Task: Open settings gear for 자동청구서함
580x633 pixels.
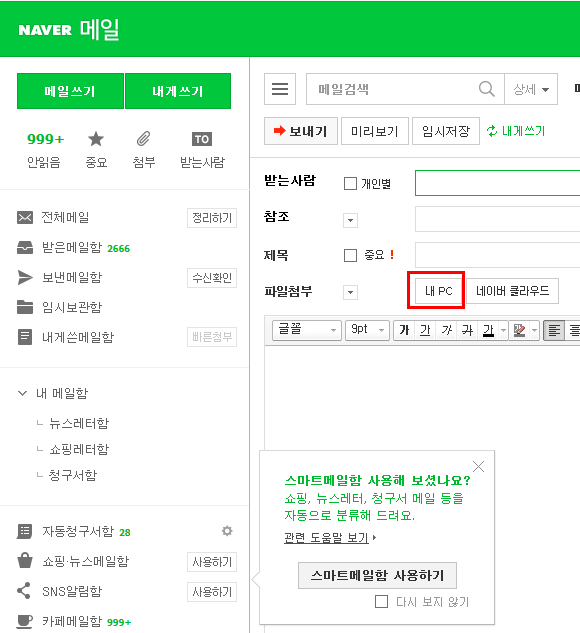Action: point(227,531)
